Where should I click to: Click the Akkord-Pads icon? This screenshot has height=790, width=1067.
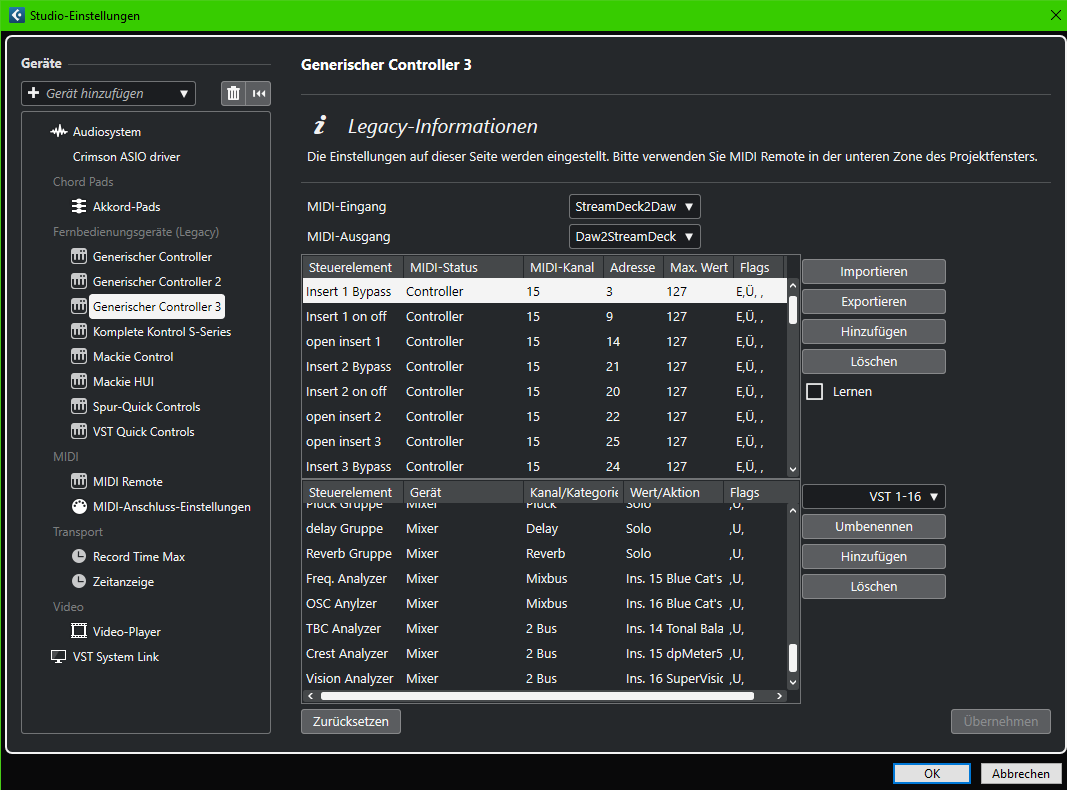(x=79, y=207)
